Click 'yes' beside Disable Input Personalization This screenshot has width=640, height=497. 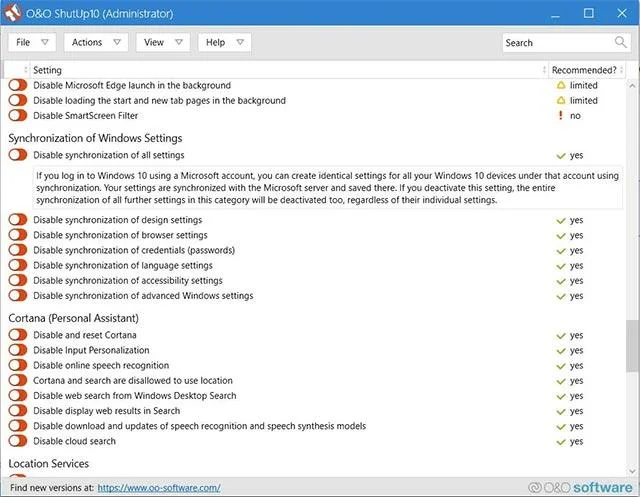(576, 351)
